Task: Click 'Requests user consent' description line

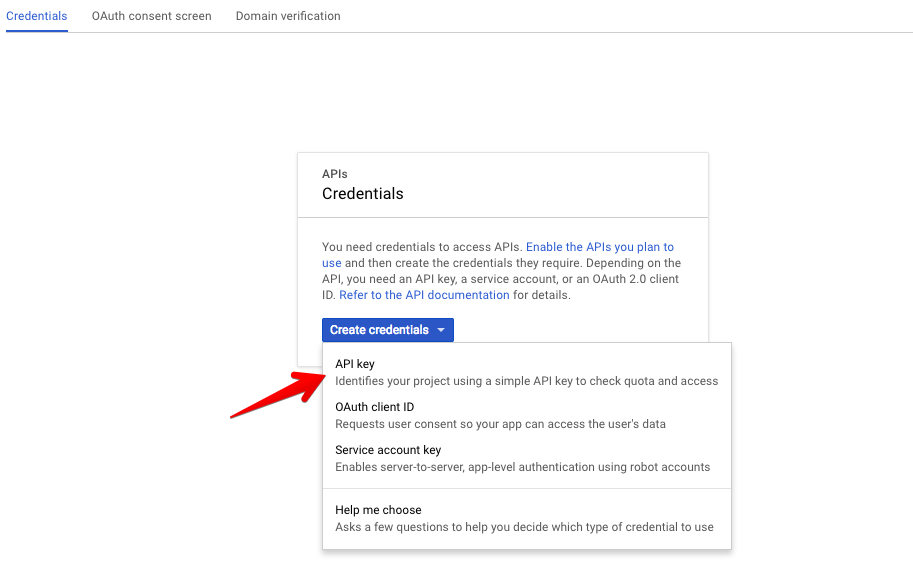Action: pos(500,424)
